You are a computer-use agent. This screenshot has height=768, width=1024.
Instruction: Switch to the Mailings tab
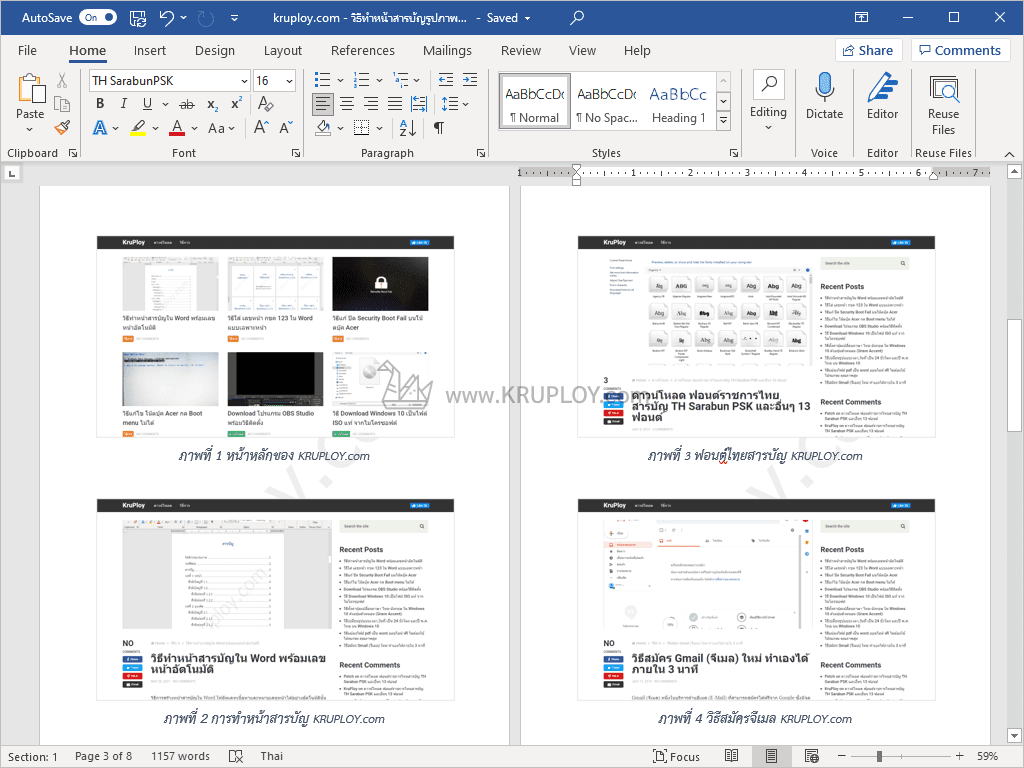447,50
